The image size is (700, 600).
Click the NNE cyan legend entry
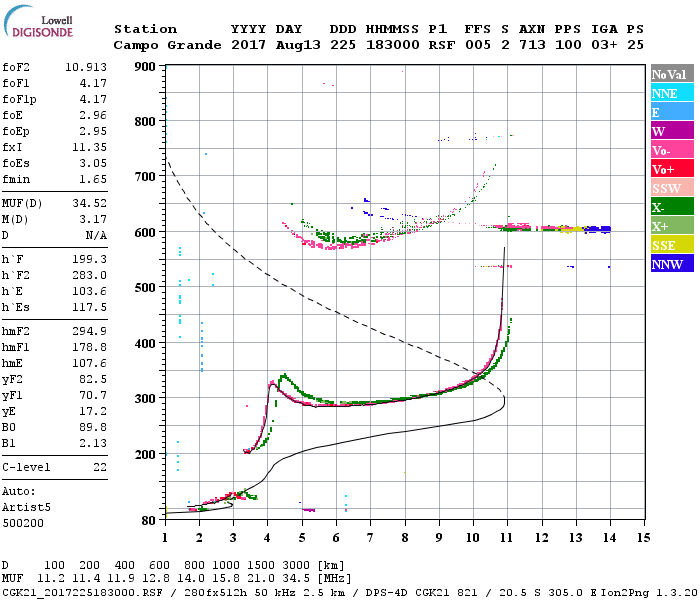(x=672, y=93)
